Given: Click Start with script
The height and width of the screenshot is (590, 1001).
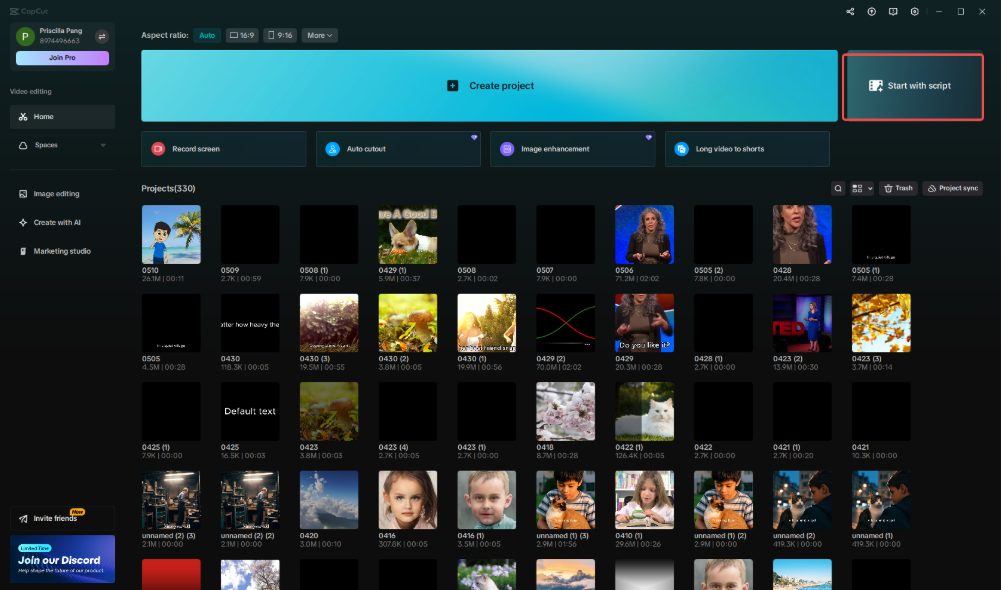Looking at the screenshot, I should tap(912, 87).
